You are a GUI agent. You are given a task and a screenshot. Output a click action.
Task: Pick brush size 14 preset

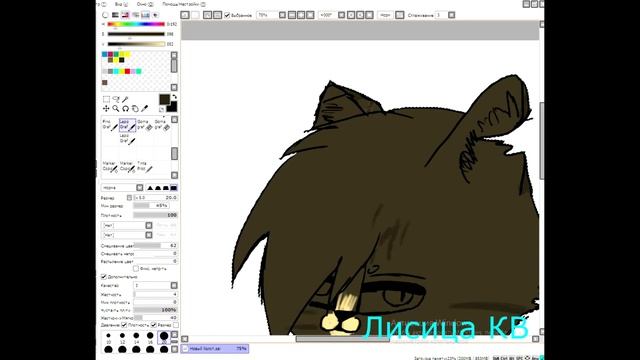pos(136,338)
